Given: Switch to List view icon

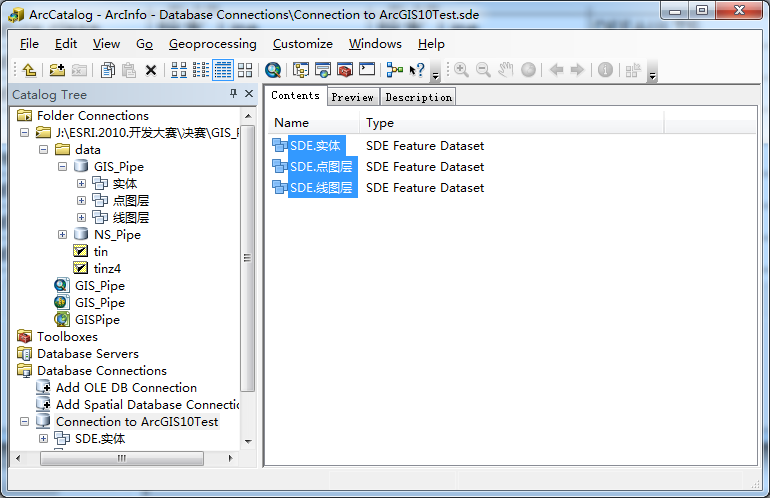Looking at the screenshot, I should [200, 70].
